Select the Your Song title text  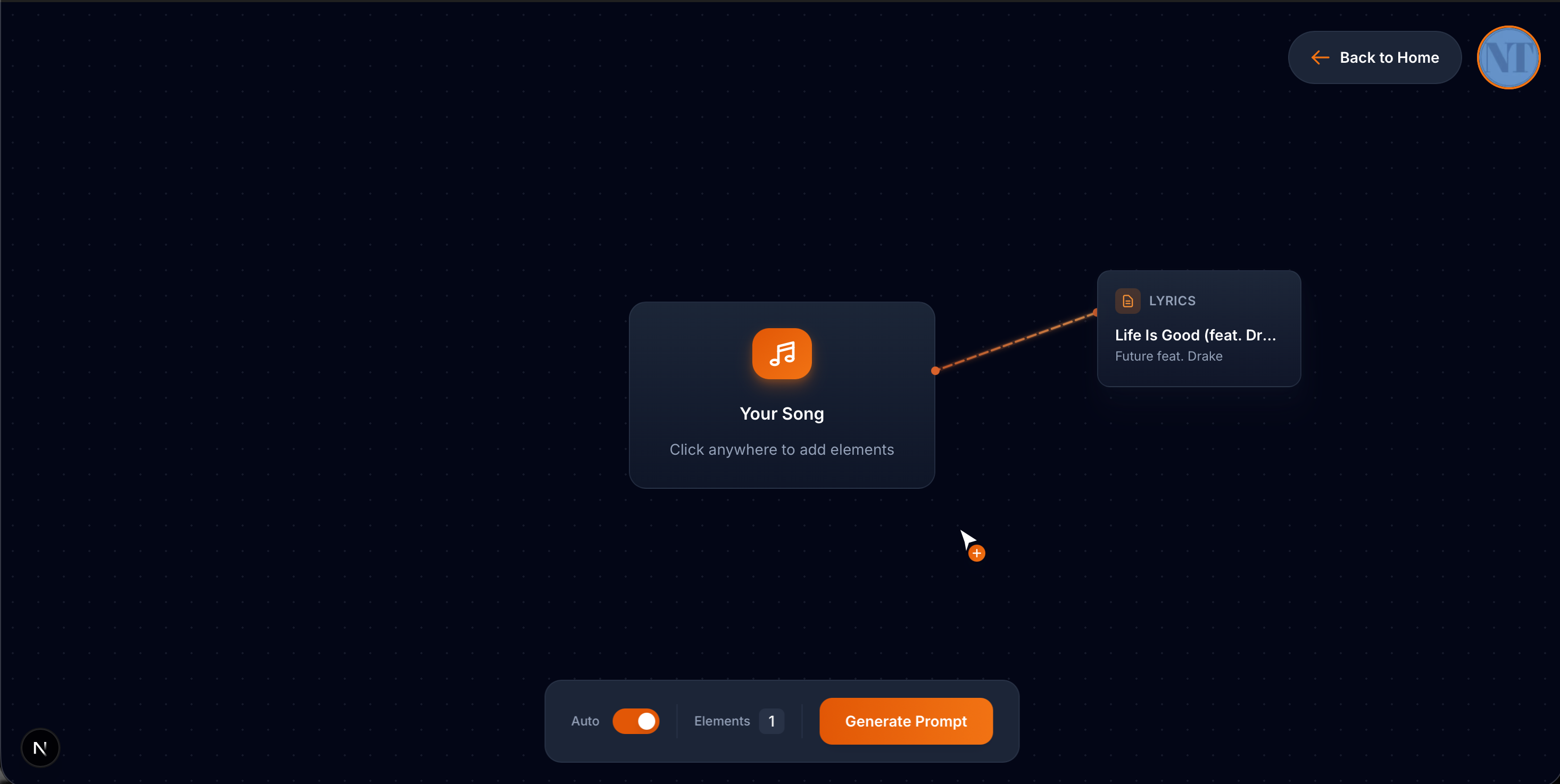782,413
